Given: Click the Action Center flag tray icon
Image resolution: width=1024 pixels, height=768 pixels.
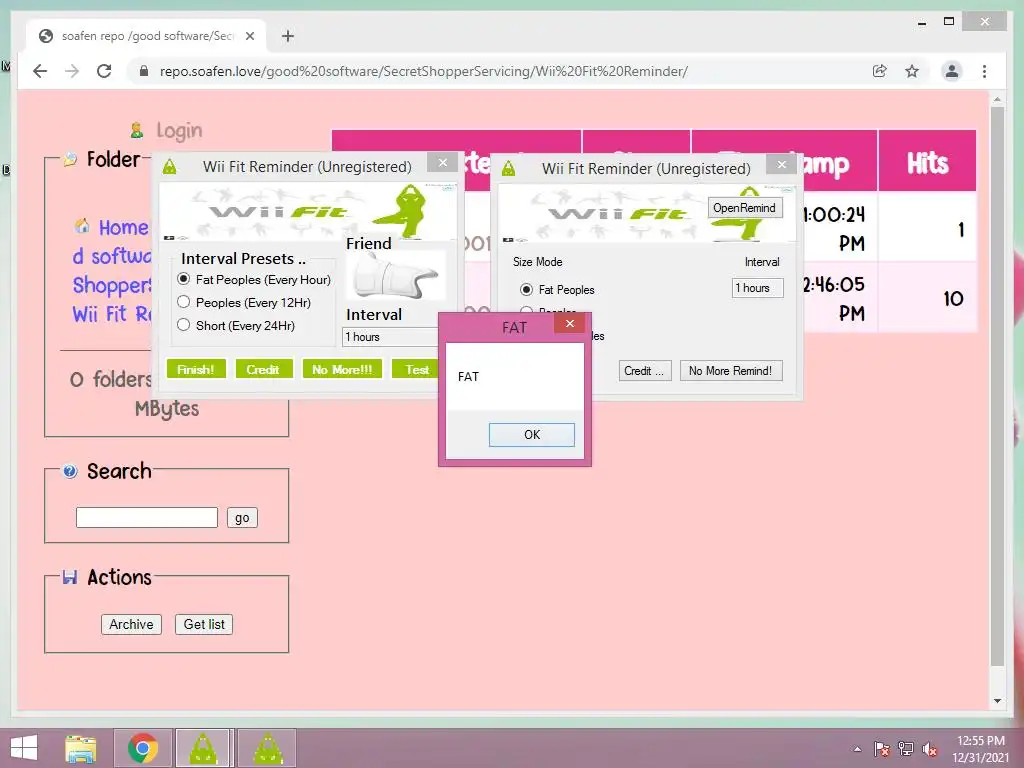Looking at the screenshot, I should tap(881, 749).
